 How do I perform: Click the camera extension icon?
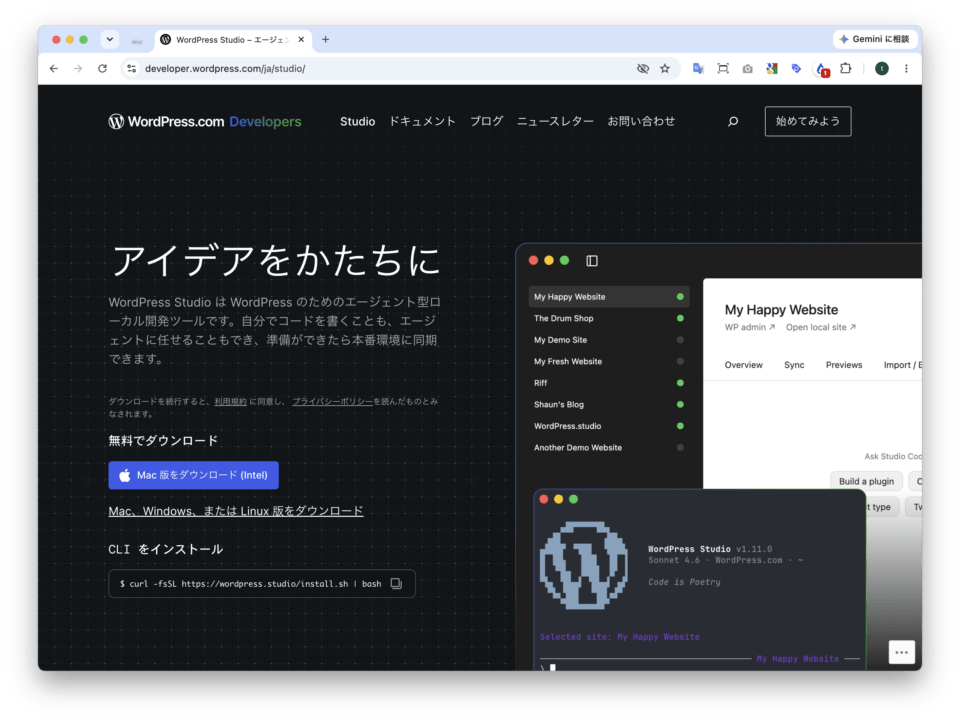tap(748, 69)
